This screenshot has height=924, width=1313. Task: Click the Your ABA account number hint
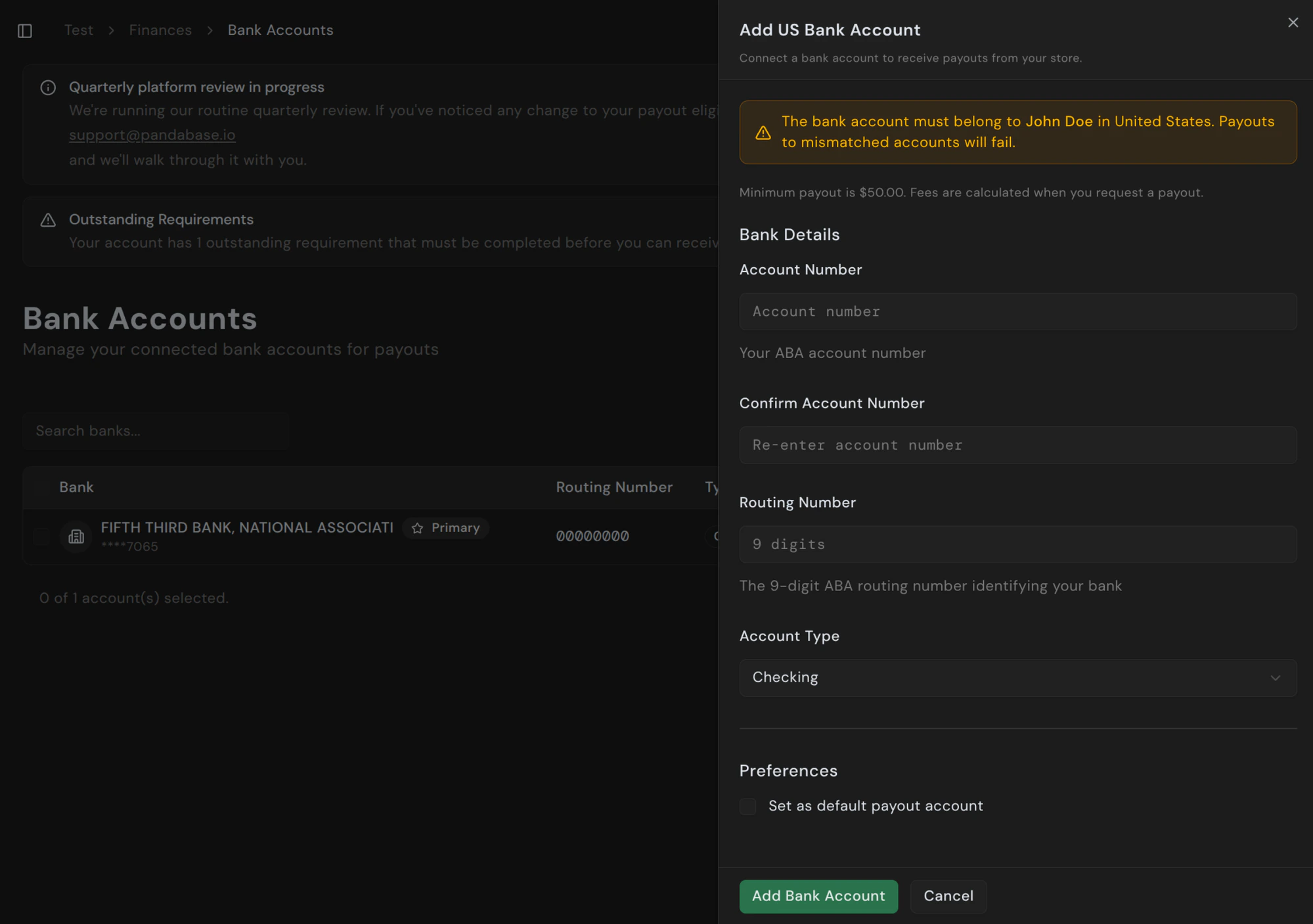[832, 353]
